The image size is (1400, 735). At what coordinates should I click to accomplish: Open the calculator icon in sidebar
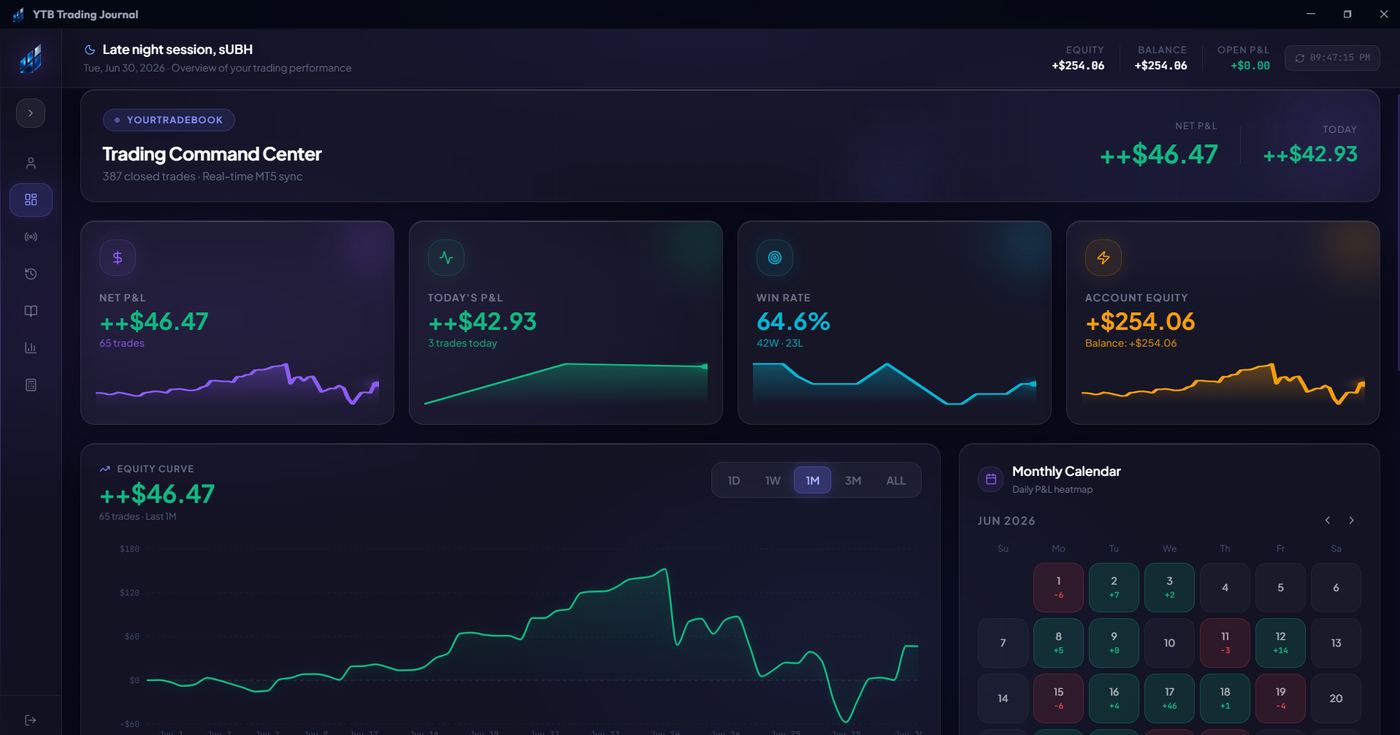pos(31,385)
